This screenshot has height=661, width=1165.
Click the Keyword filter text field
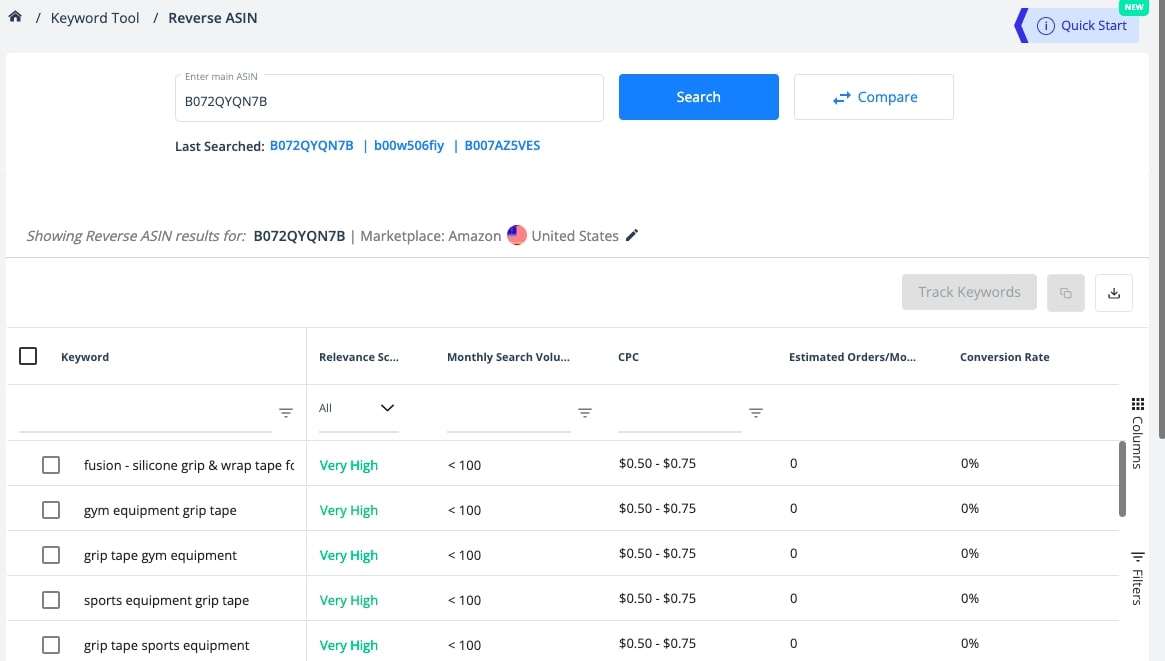coord(146,413)
